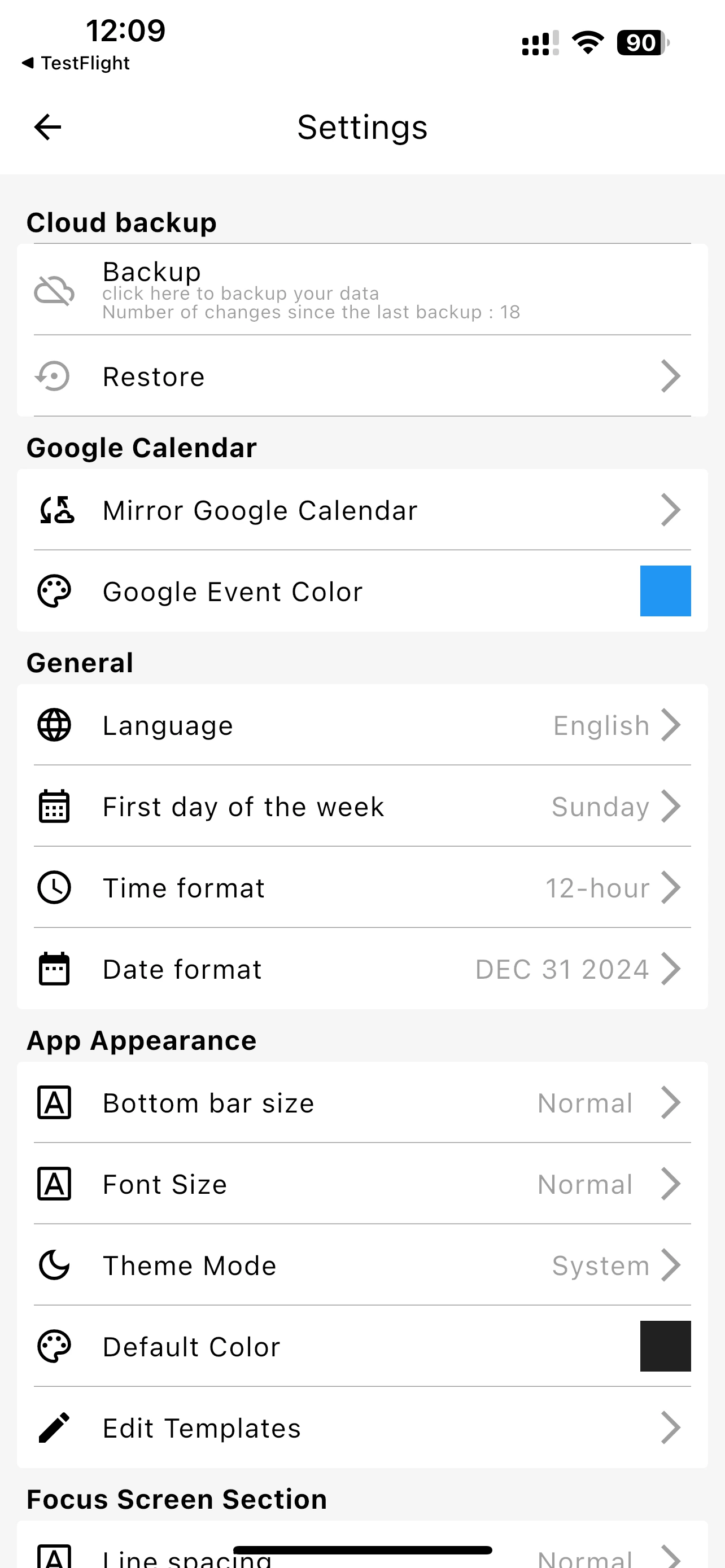This screenshot has height=1568, width=725.
Task: Return to TestFlight via status bar link
Action: [76, 63]
